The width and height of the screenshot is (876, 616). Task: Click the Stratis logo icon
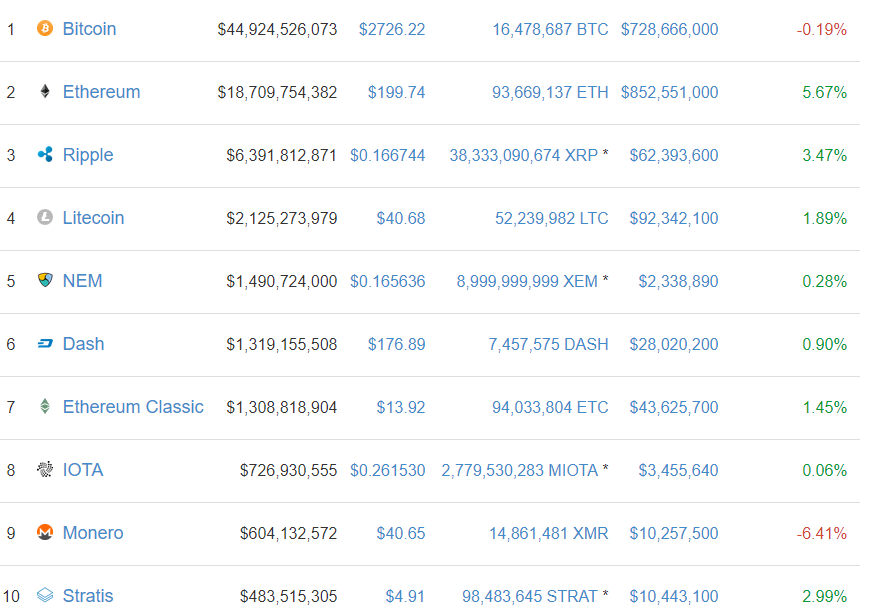(45, 595)
